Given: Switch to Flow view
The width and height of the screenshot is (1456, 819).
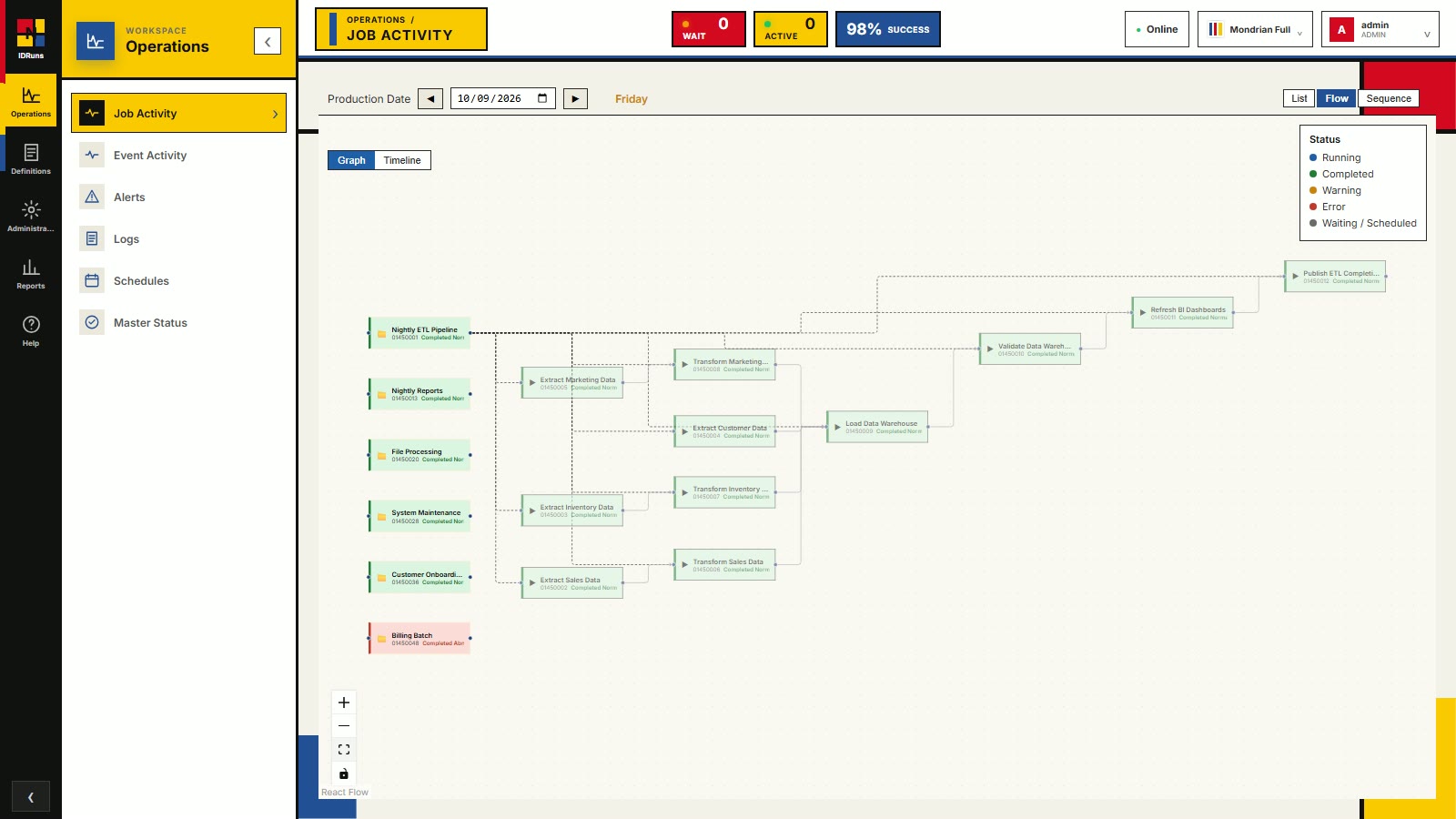Looking at the screenshot, I should [1337, 98].
